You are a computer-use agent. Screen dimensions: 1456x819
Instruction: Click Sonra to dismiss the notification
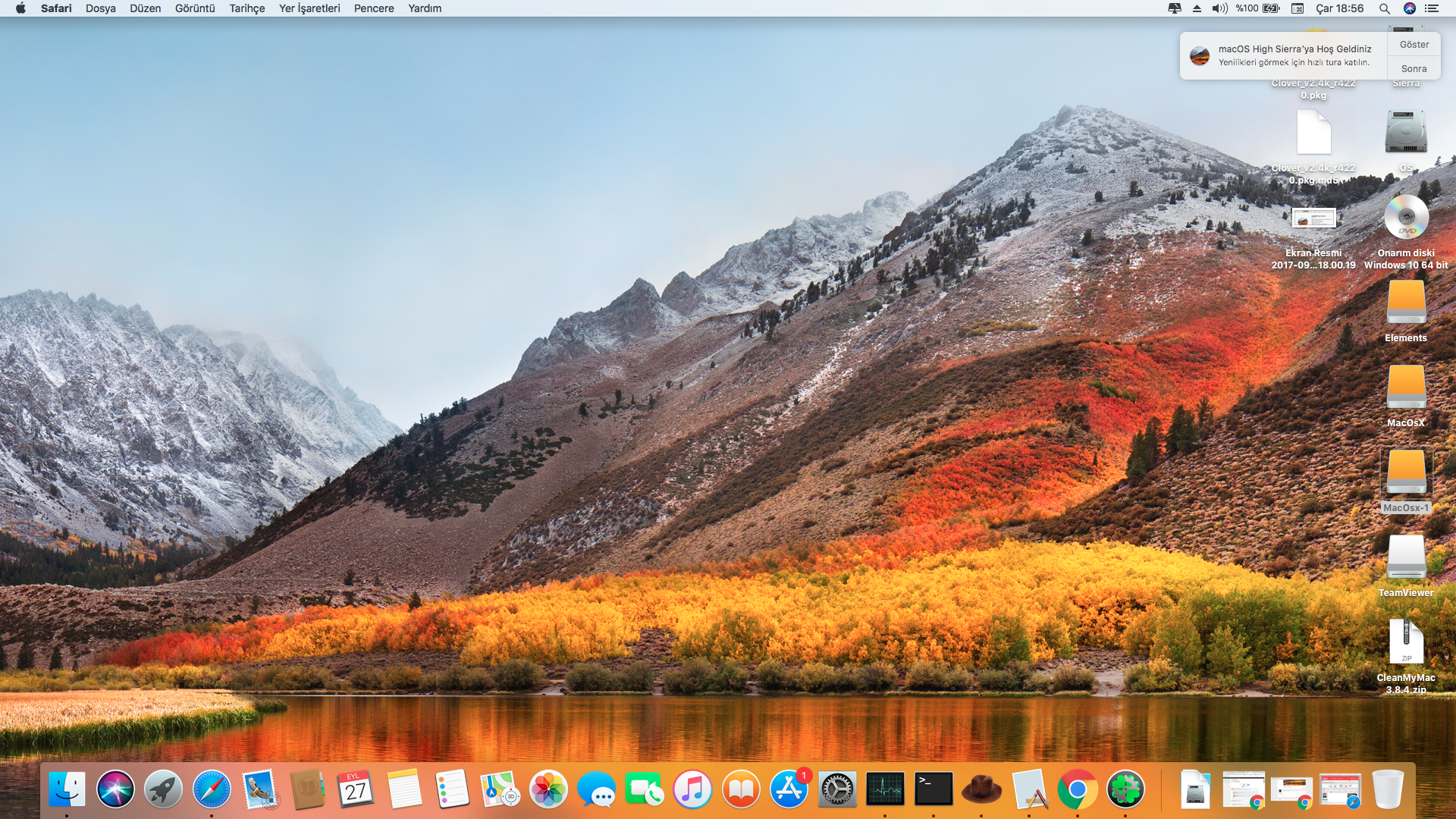coord(1414,68)
